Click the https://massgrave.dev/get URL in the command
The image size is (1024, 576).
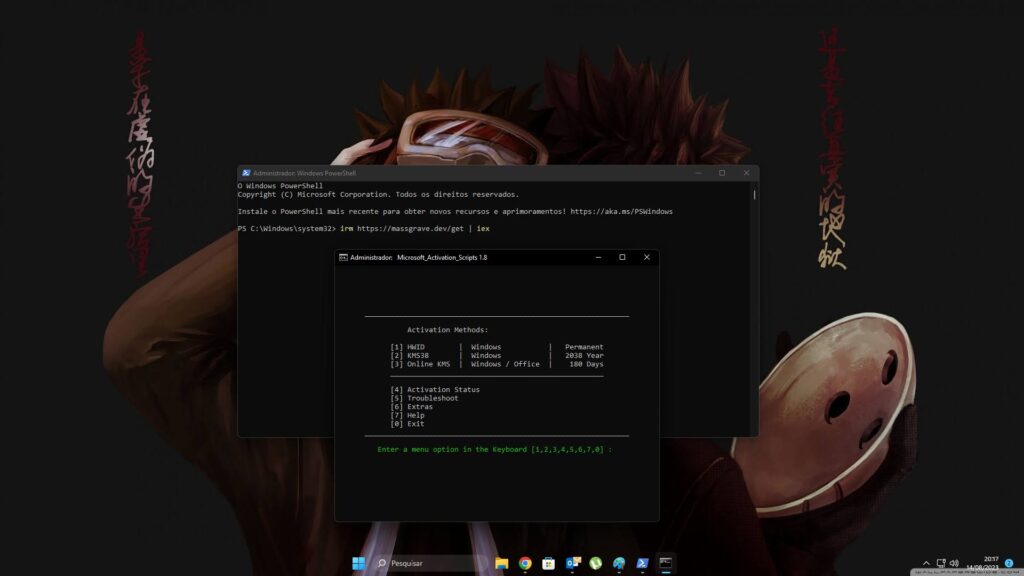tap(410, 229)
